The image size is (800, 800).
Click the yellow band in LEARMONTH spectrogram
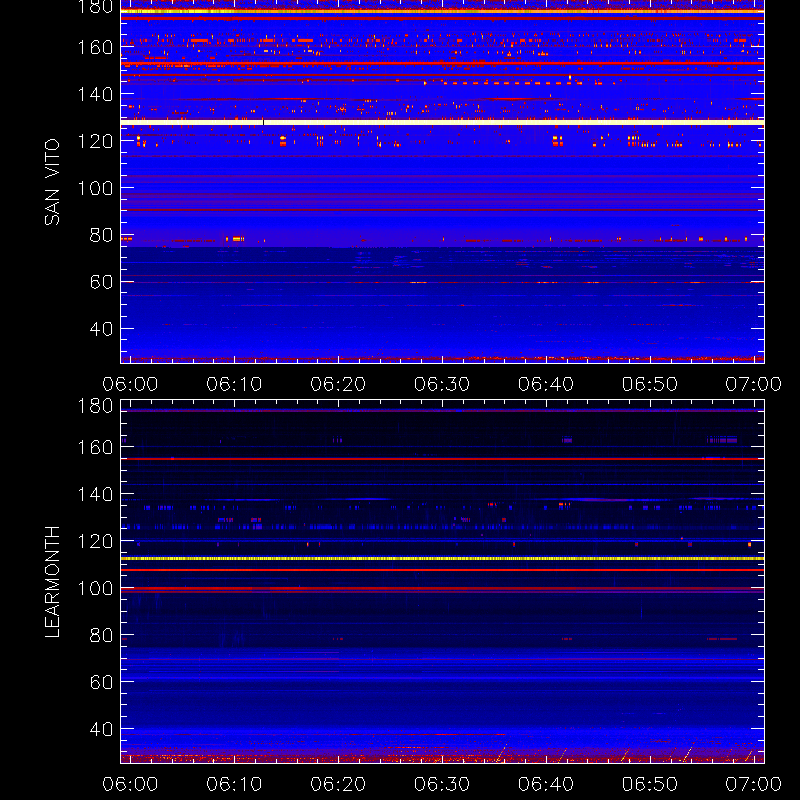tap(442, 559)
